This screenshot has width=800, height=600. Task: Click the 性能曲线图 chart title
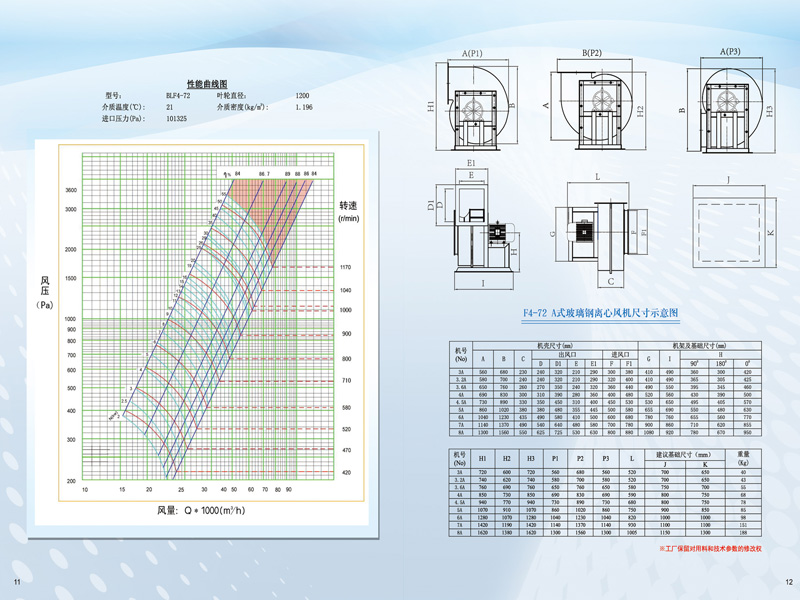point(207,84)
